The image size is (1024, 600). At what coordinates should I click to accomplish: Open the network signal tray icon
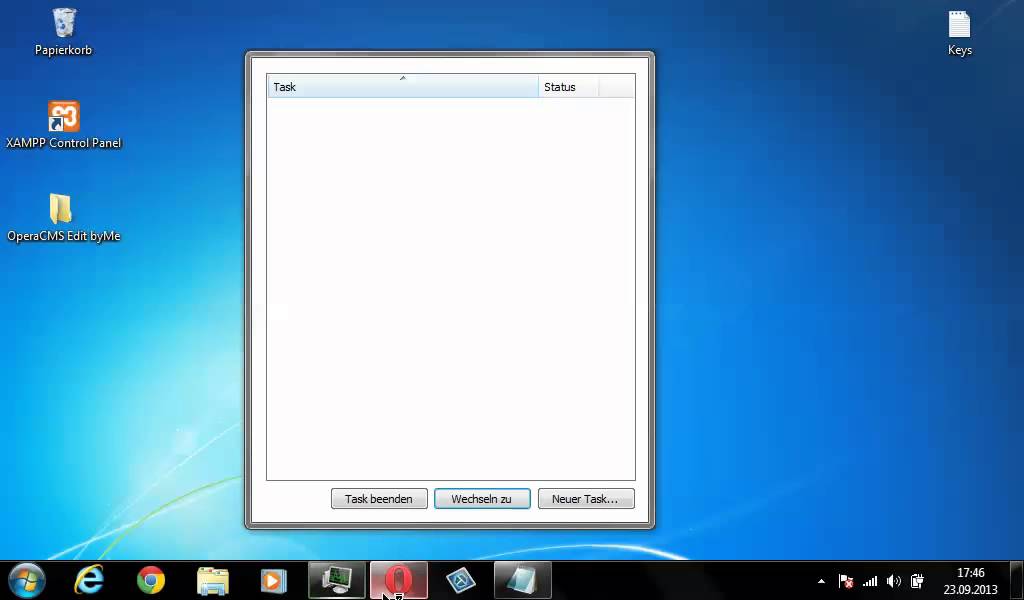[870, 581]
